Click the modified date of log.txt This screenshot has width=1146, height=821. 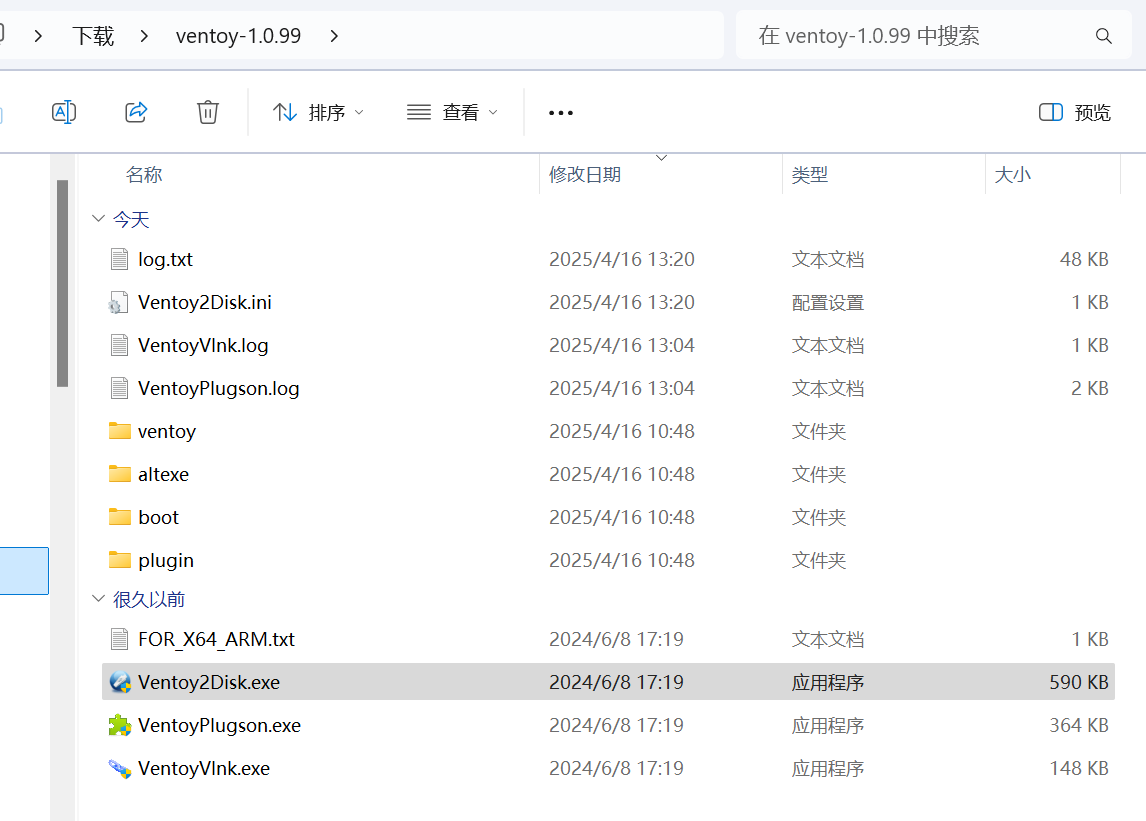(622, 260)
